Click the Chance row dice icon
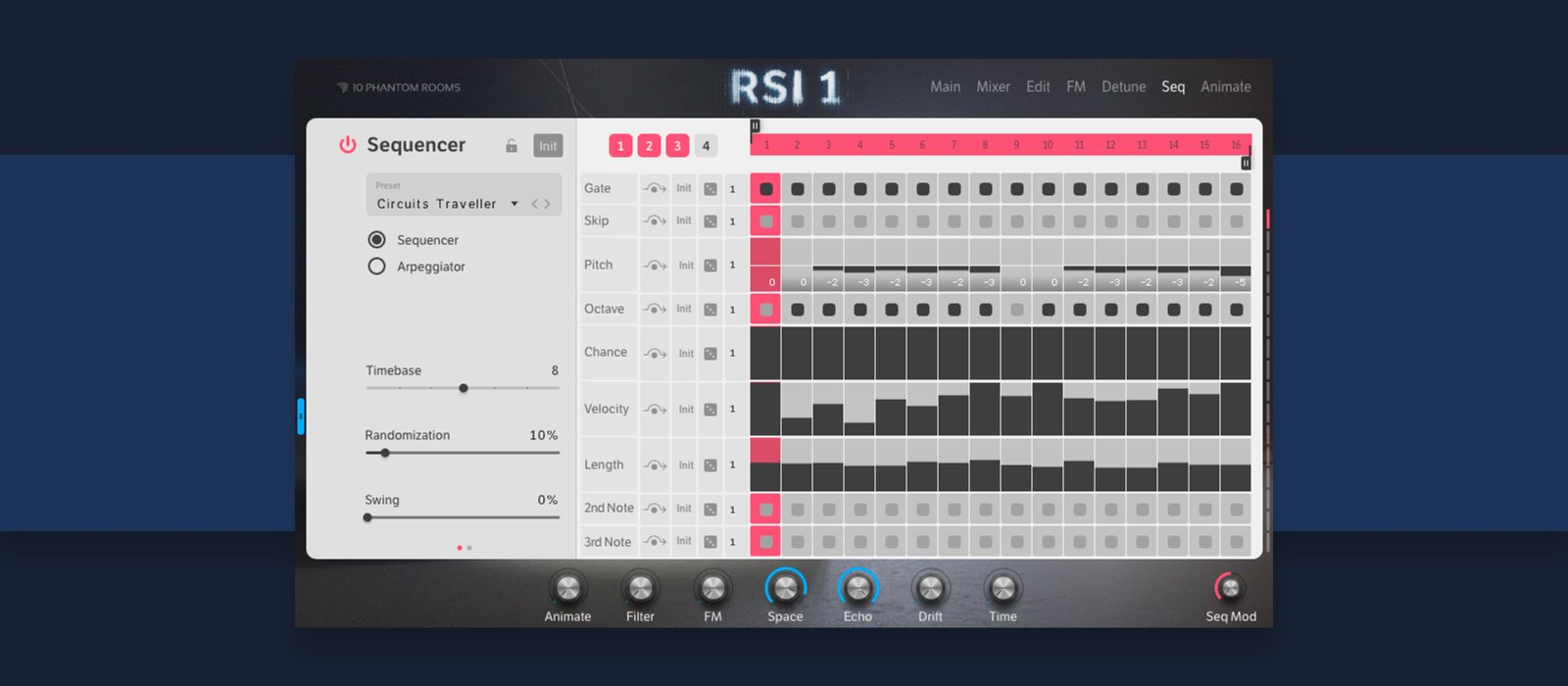The image size is (1568, 686). [710, 354]
